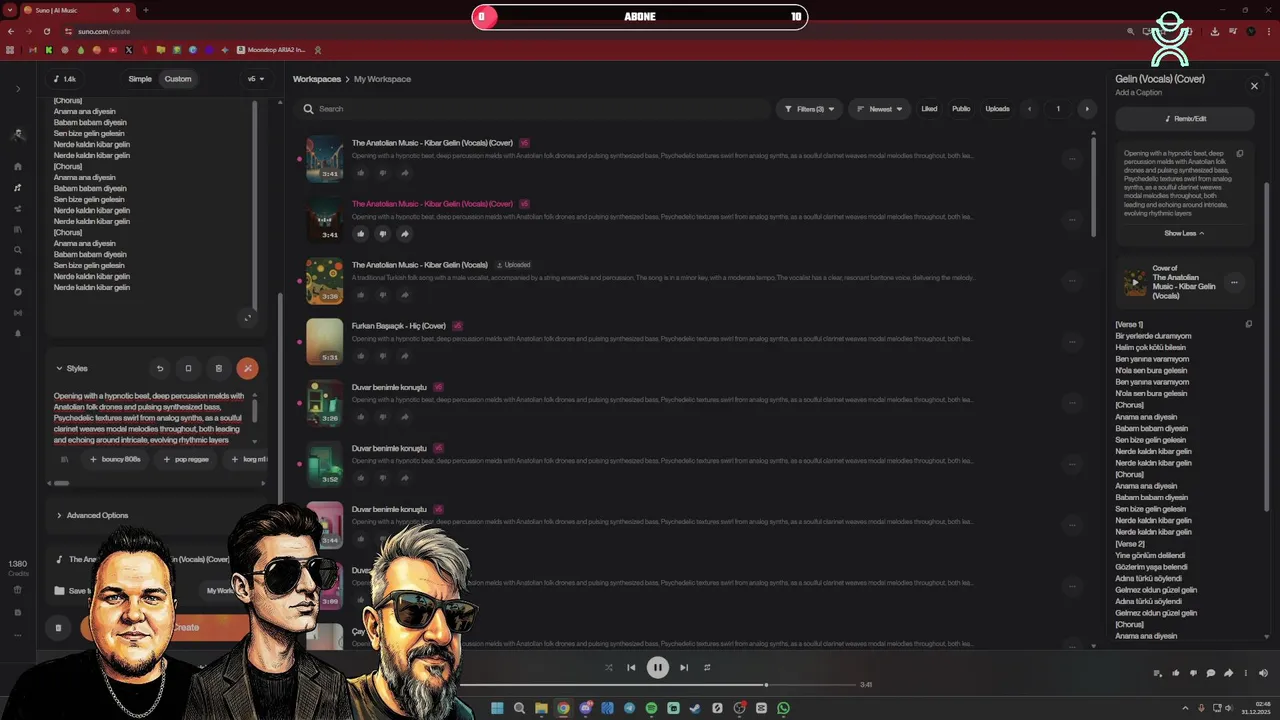Click the Remix/Edit button

pos(1185,119)
